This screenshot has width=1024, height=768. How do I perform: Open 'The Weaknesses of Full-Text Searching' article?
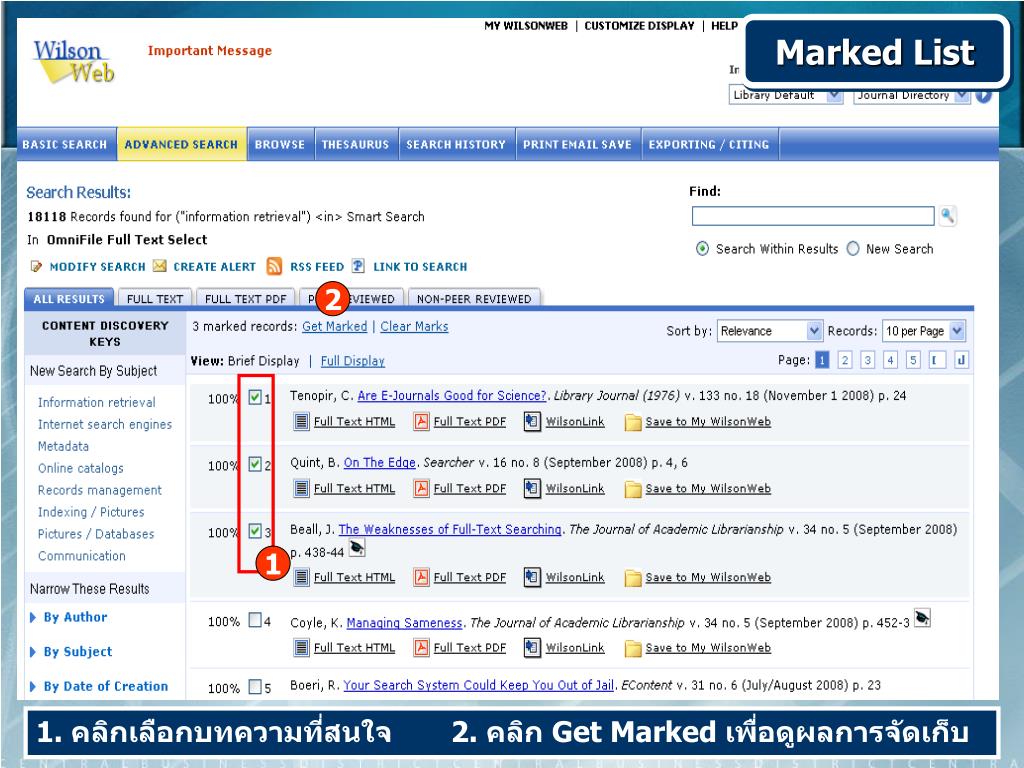450,529
